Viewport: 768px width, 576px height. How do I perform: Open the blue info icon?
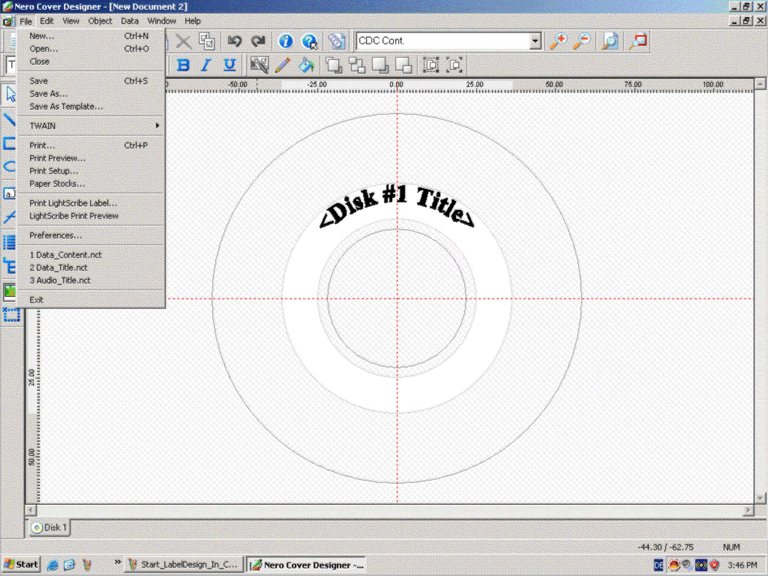286,41
